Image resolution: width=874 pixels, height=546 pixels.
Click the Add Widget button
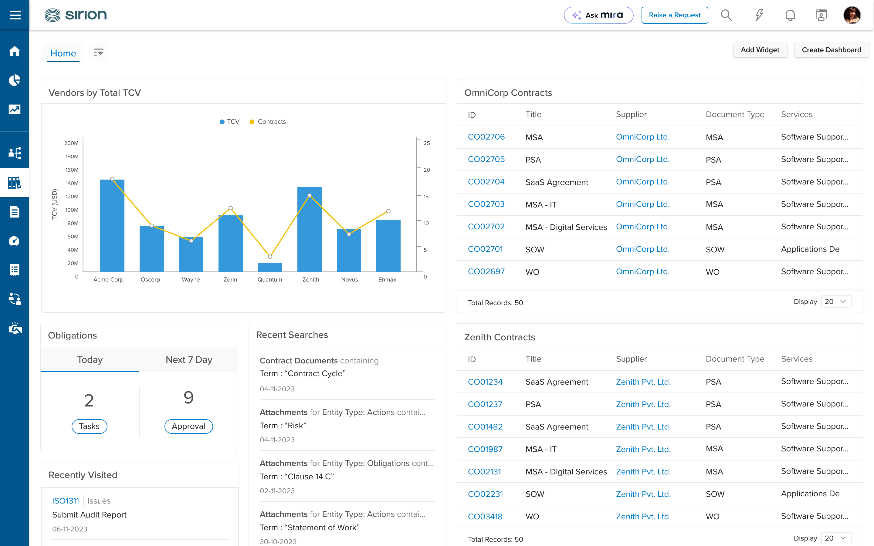click(760, 50)
